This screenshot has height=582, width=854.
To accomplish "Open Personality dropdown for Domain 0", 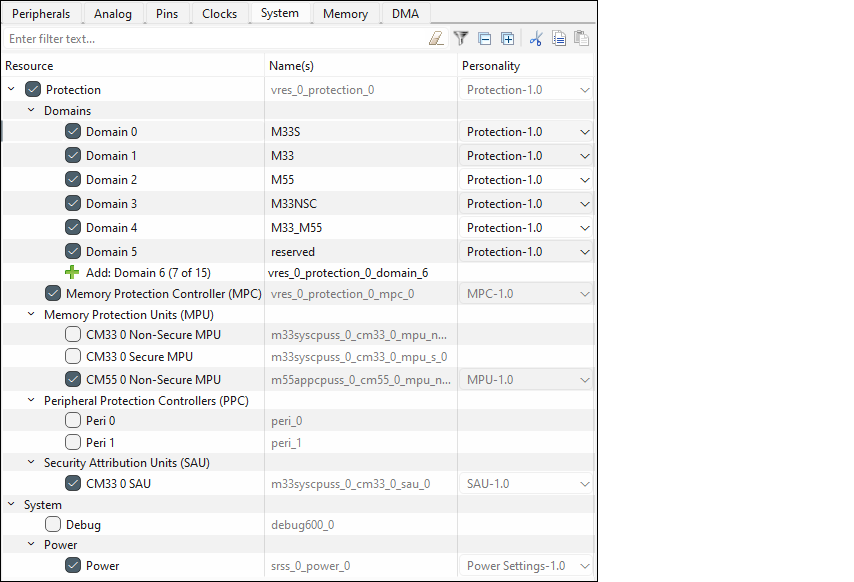I will [584, 132].
